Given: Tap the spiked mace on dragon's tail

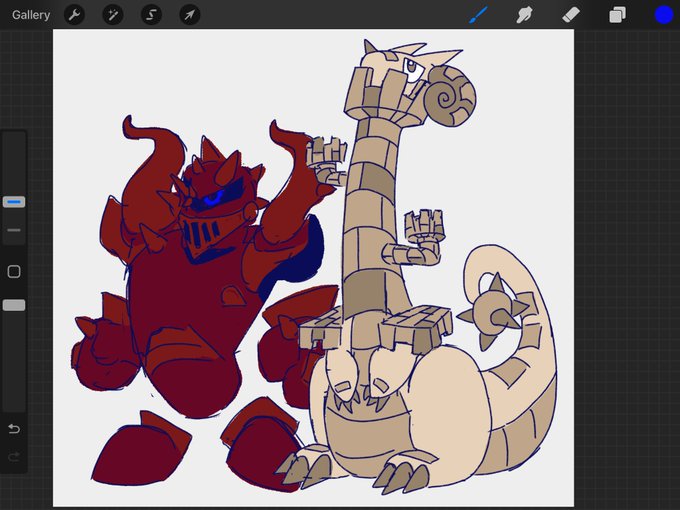Looking at the screenshot, I should (x=494, y=311).
